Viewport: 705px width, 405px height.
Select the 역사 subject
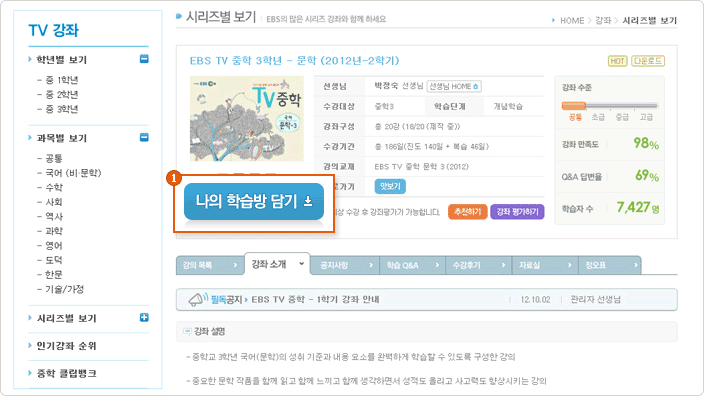point(54,216)
